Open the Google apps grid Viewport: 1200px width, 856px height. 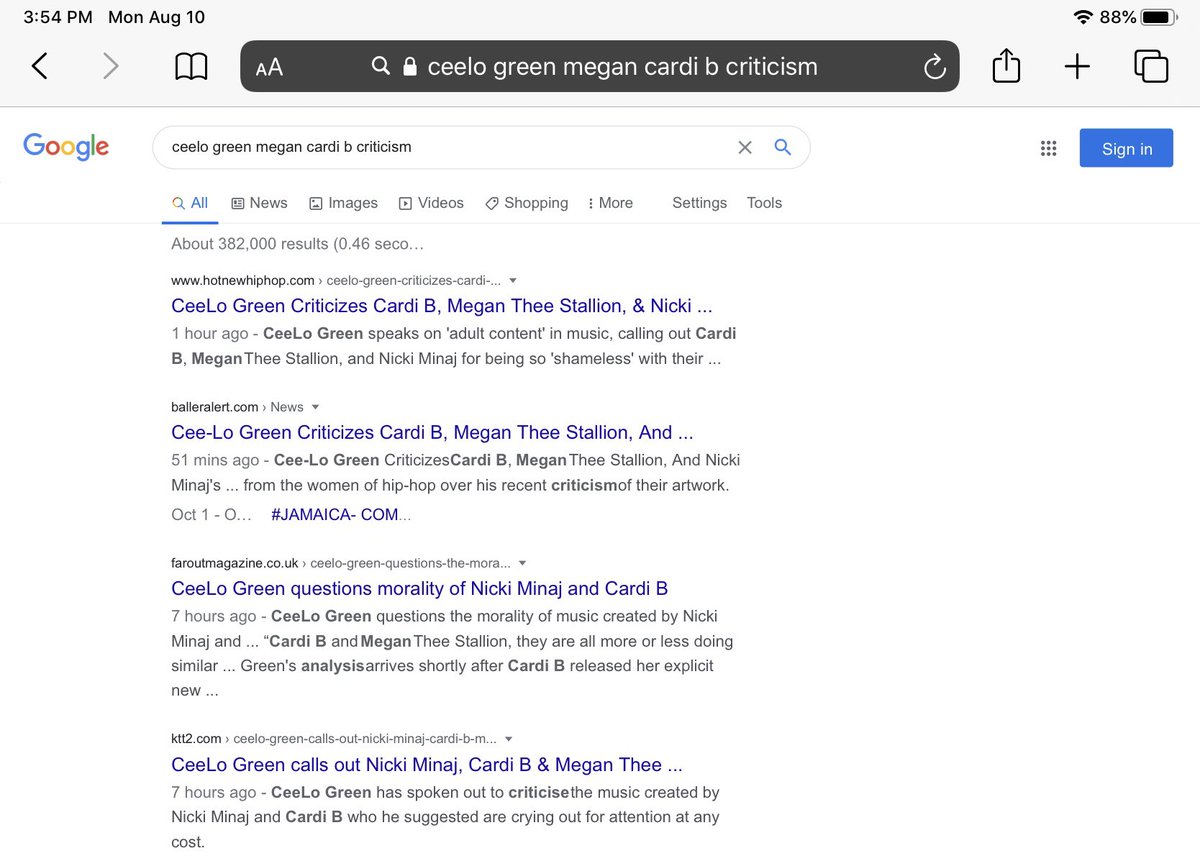click(x=1048, y=148)
